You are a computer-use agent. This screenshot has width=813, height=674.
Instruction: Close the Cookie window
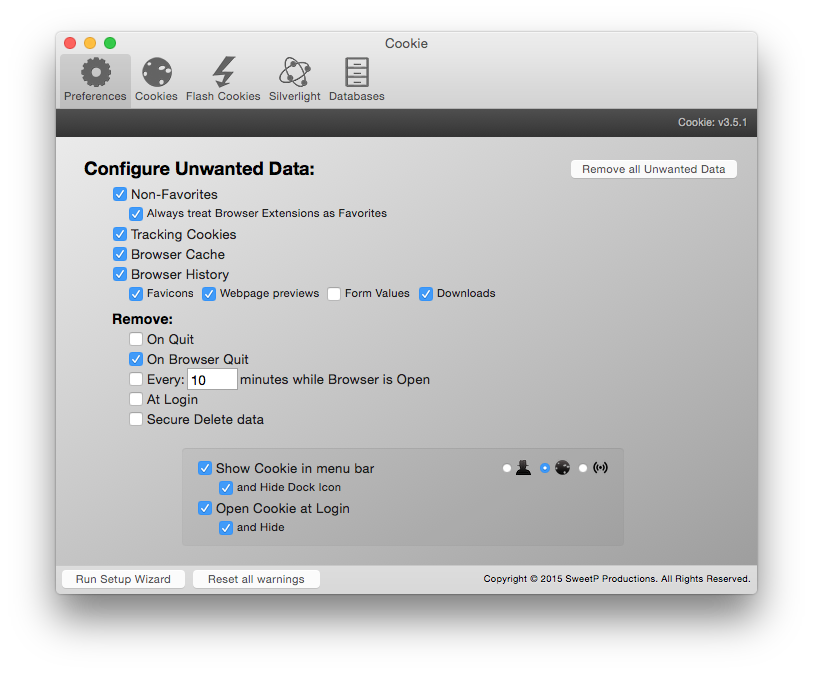pos(70,43)
